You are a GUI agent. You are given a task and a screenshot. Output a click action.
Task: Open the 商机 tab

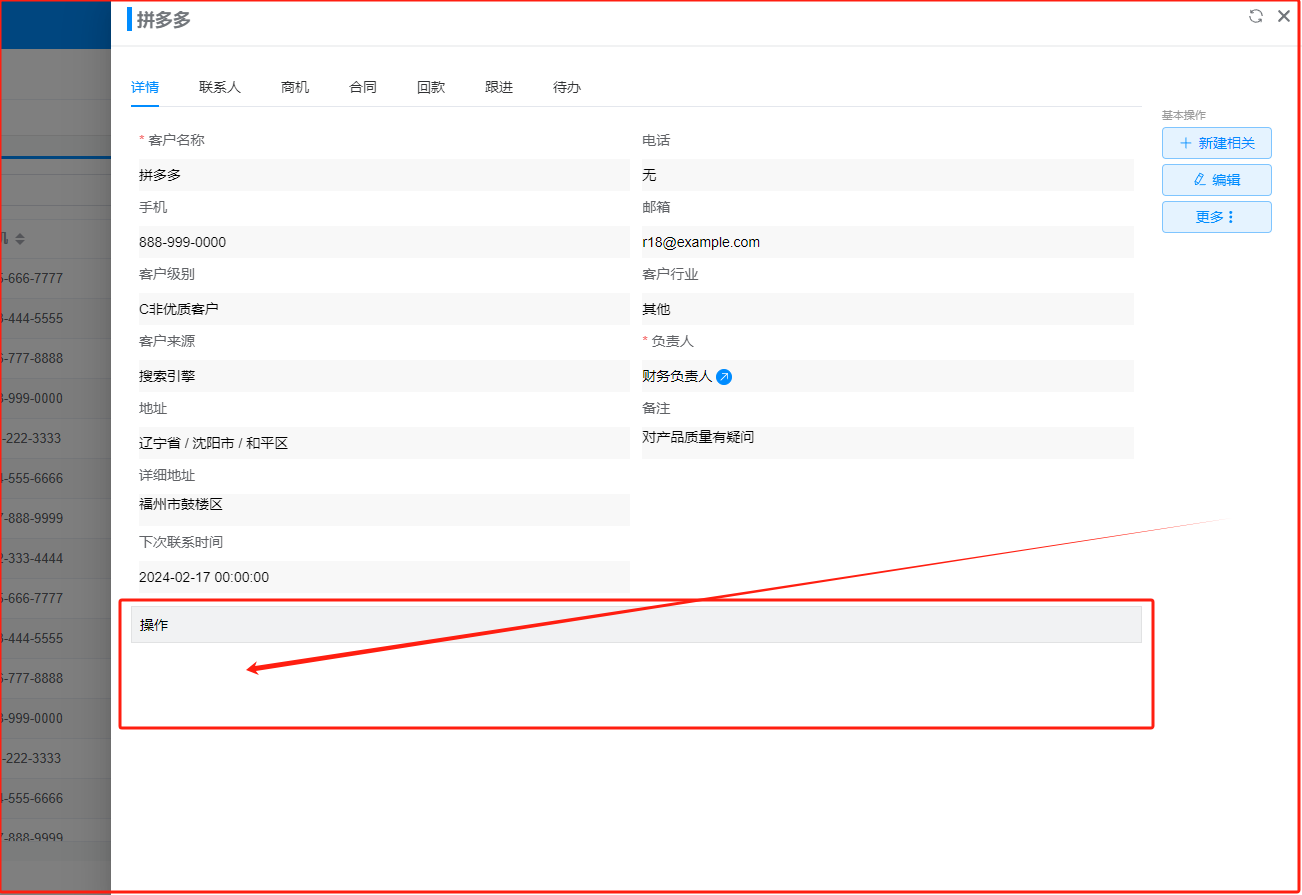click(x=295, y=87)
